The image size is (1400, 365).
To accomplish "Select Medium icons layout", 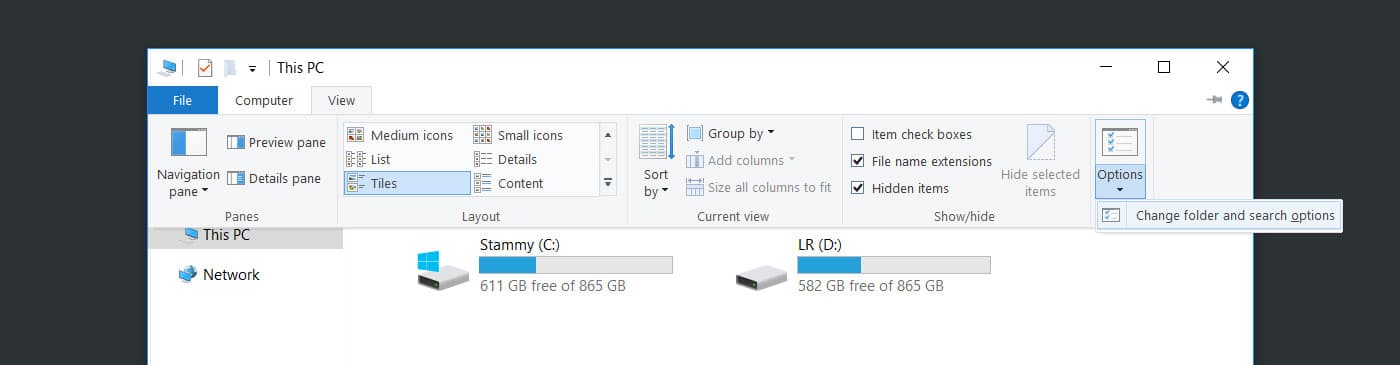I will point(400,135).
